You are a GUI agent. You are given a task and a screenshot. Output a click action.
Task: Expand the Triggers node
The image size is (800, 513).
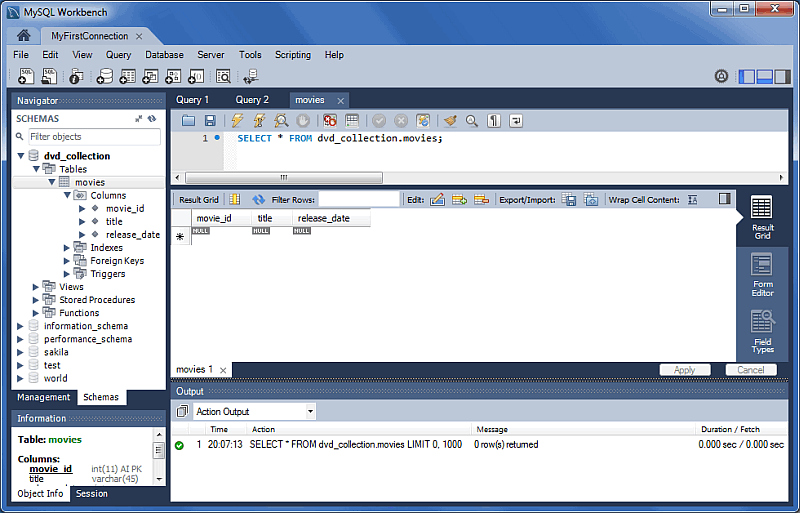point(66,274)
